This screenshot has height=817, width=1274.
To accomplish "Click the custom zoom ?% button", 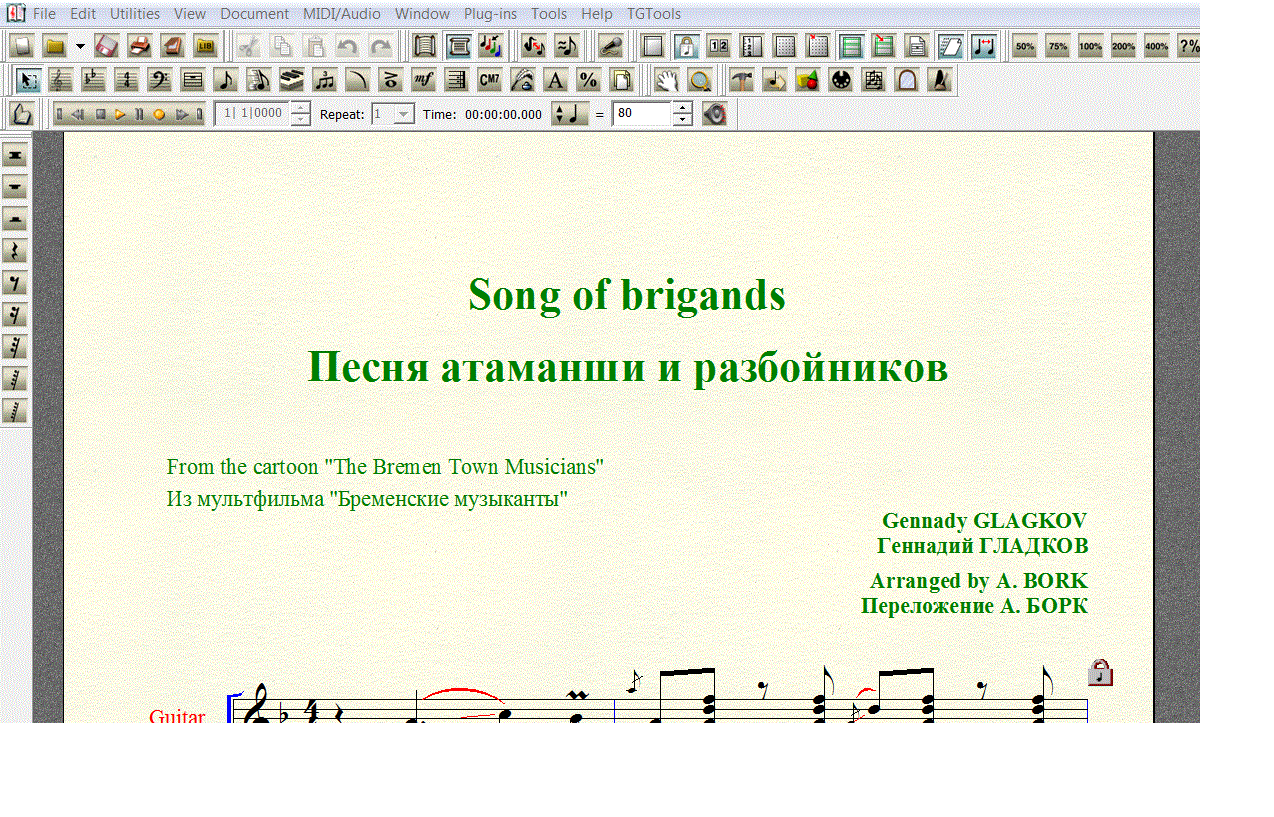I will [1188, 46].
